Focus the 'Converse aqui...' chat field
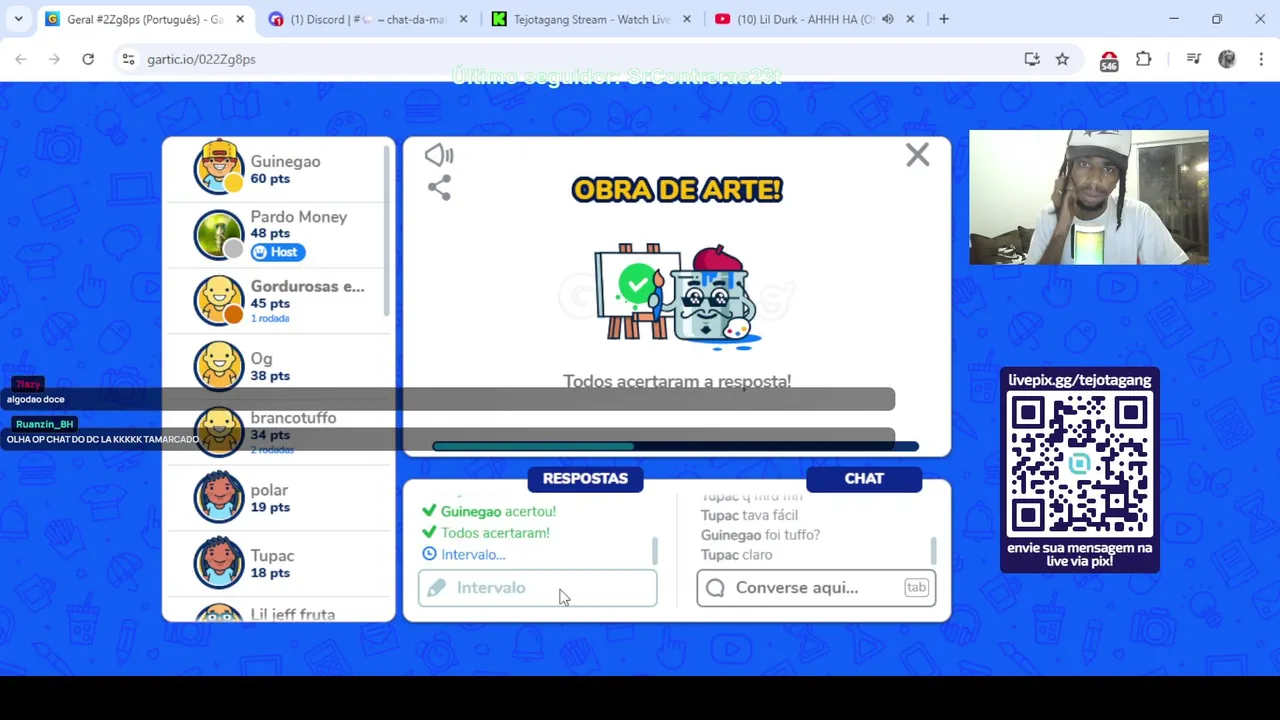1280x720 pixels. coord(816,588)
